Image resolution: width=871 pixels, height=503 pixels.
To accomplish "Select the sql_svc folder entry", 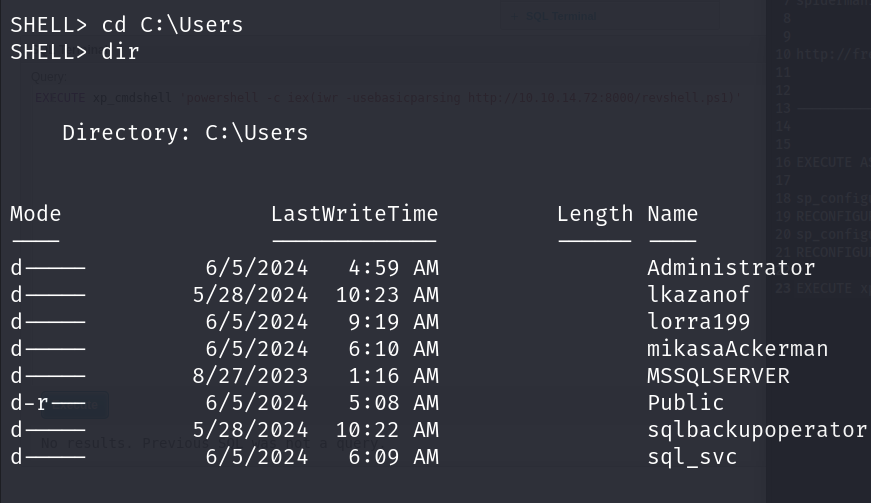I will [692, 457].
